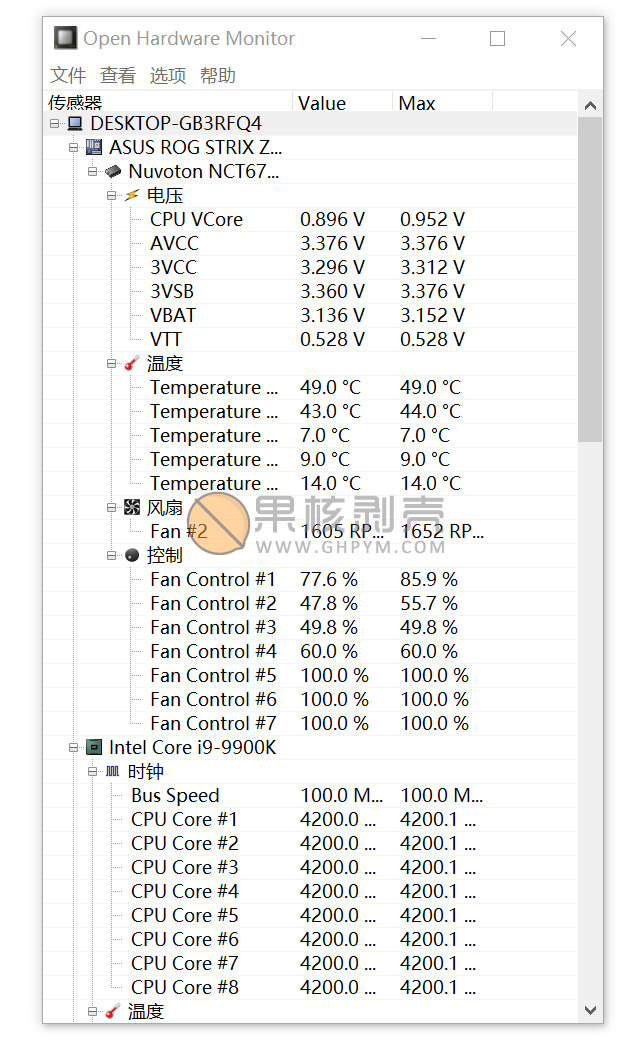This screenshot has width=634, height=1046.
Task: Collapse the Intel Core i9-9900K node
Action: click(73, 747)
